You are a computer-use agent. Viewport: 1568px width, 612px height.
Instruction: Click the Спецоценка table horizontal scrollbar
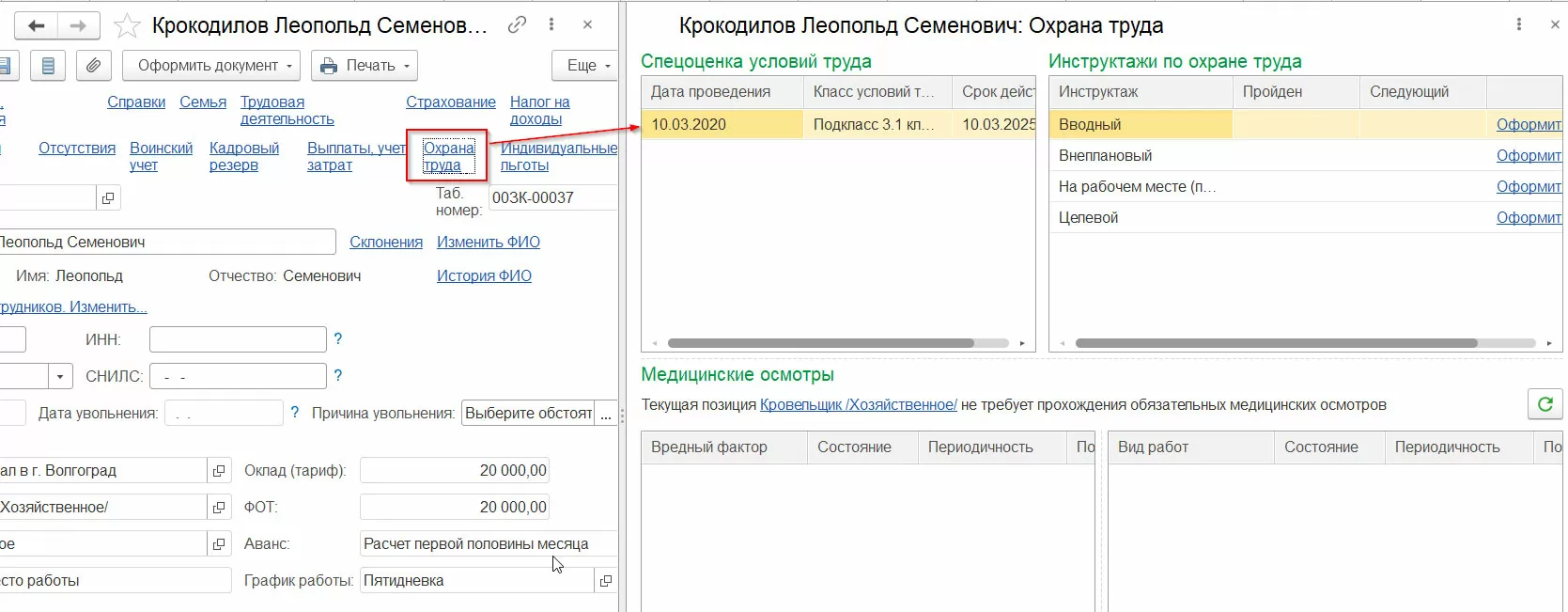coord(820,343)
